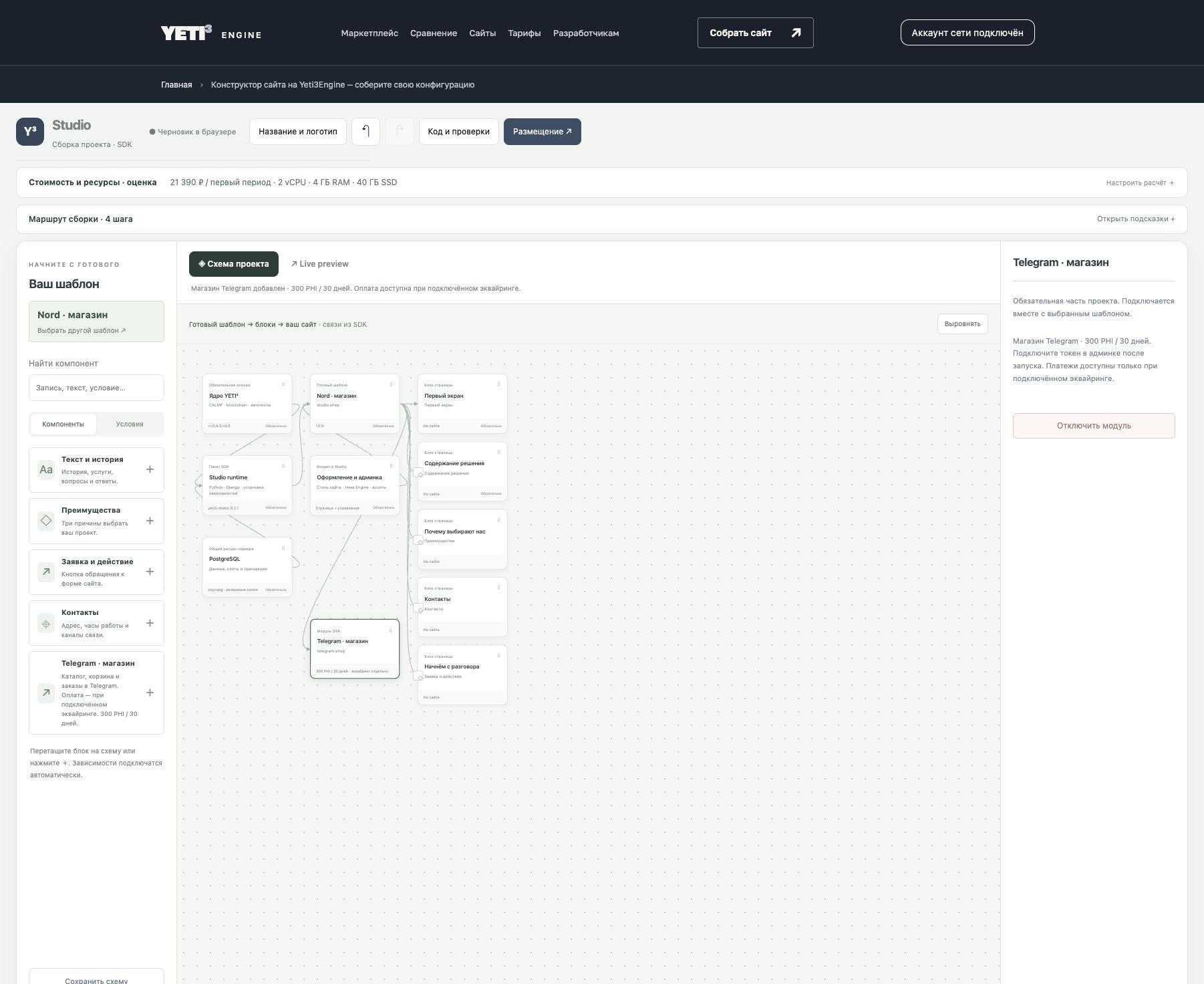This screenshot has height=984, width=1204.
Task: Add the 'Преимущества' component with plus
Action: click(150, 521)
